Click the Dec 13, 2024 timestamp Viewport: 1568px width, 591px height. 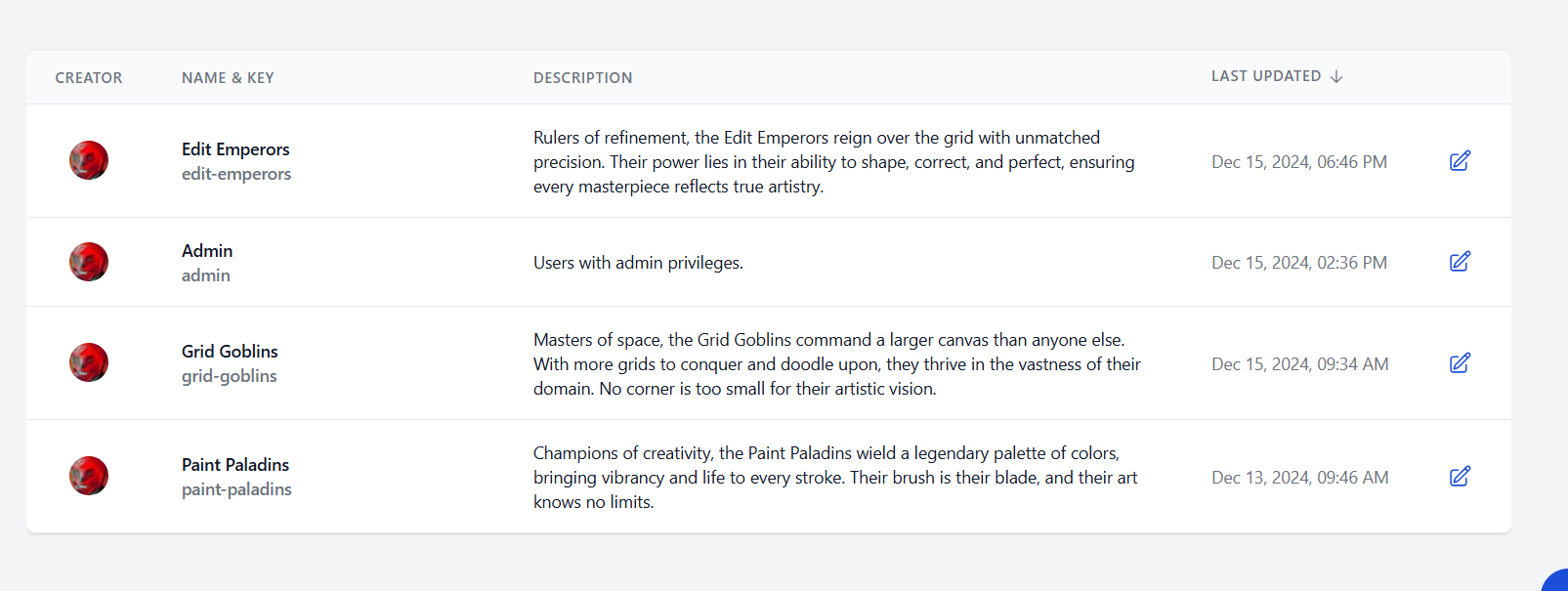tap(1300, 478)
